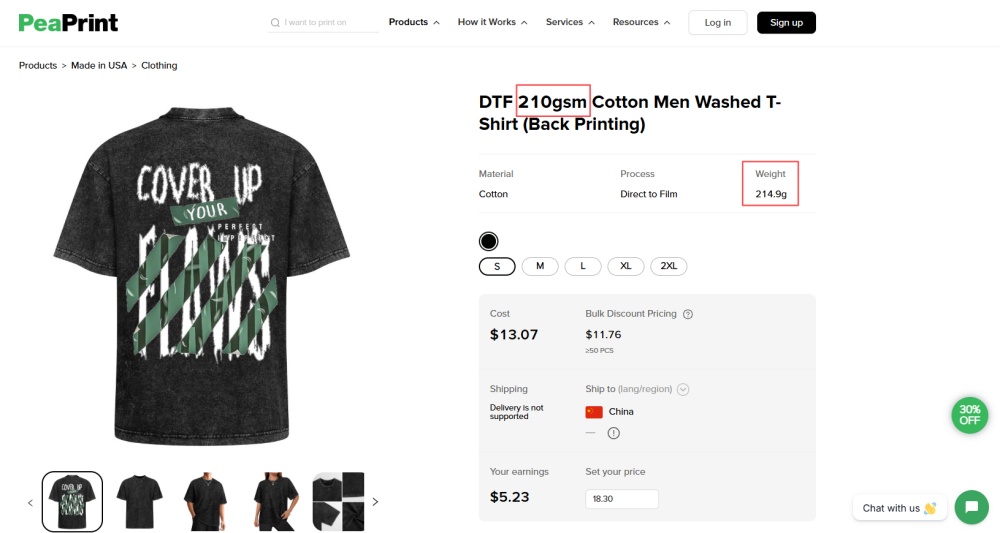Show next thumbnails with right arrow
Image resolution: width=1000 pixels, height=533 pixels.
click(375, 502)
